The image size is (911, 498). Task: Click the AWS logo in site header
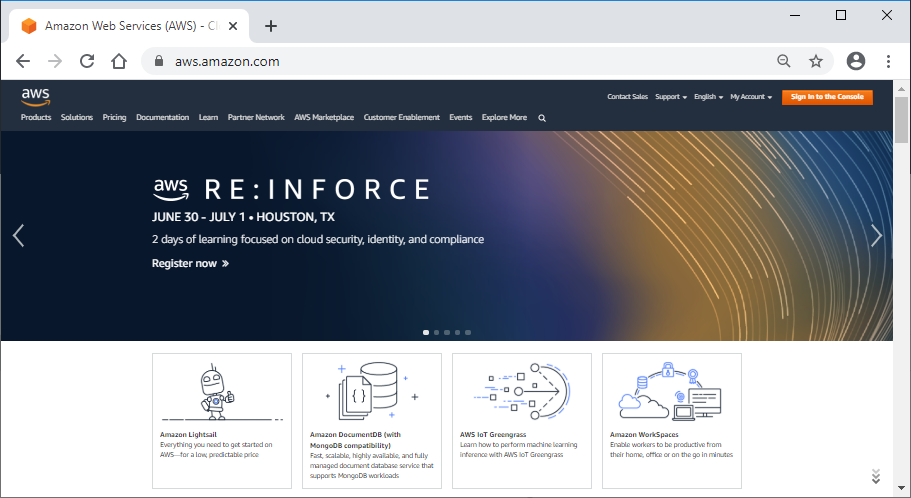click(x=35, y=97)
